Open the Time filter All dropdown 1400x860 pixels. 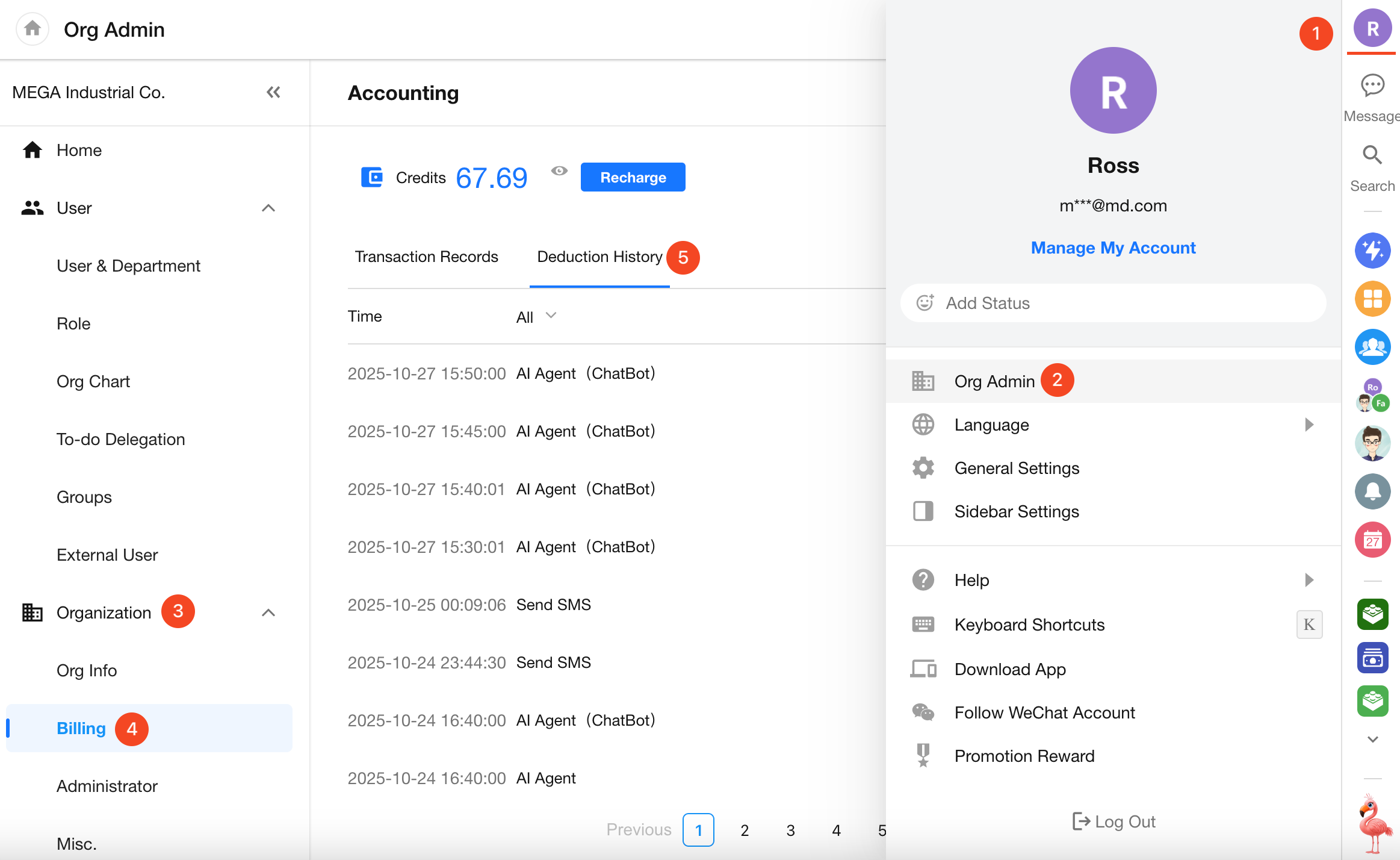click(536, 317)
